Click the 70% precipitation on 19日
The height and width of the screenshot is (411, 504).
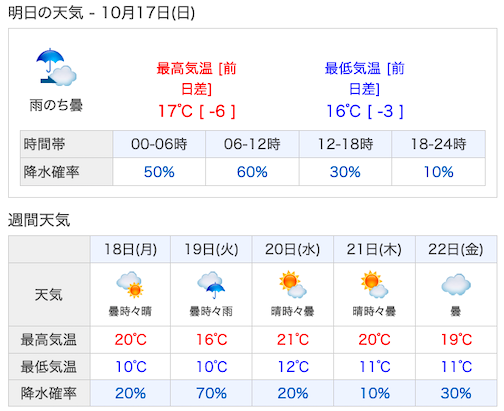pyautogui.click(x=211, y=393)
